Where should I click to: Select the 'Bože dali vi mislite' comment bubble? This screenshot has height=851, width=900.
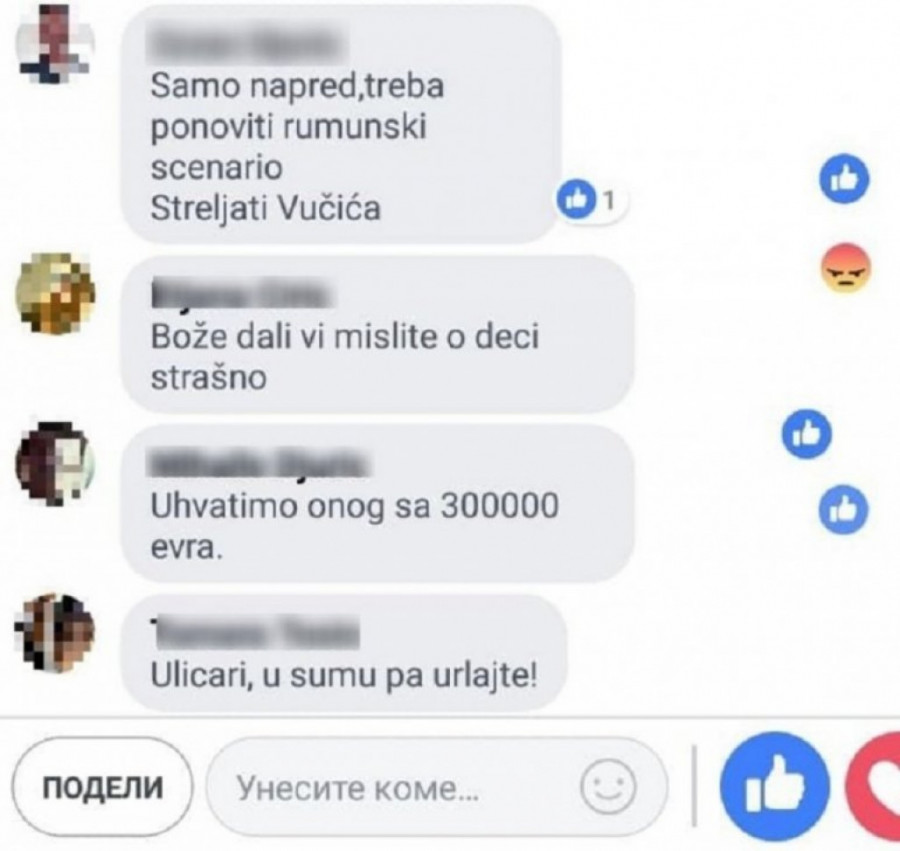pyautogui.click(x=378, y=334)
